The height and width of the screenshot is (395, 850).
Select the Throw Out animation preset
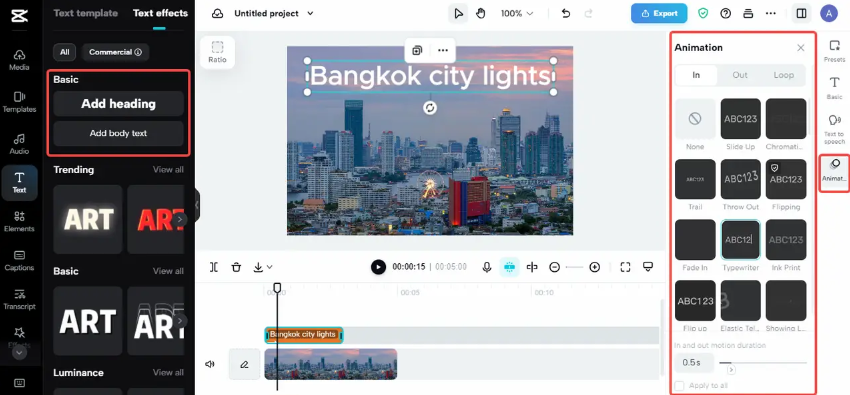tap(740, 179)
